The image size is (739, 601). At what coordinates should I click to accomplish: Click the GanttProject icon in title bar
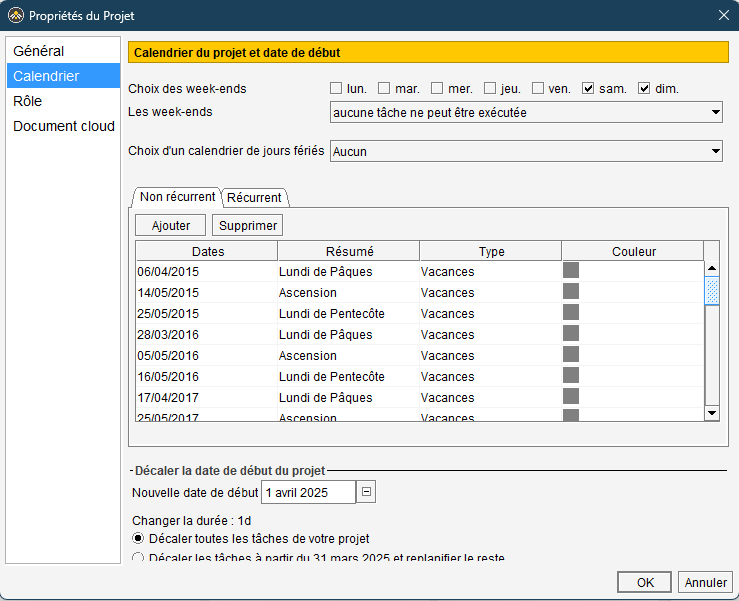tap(16, 16)
